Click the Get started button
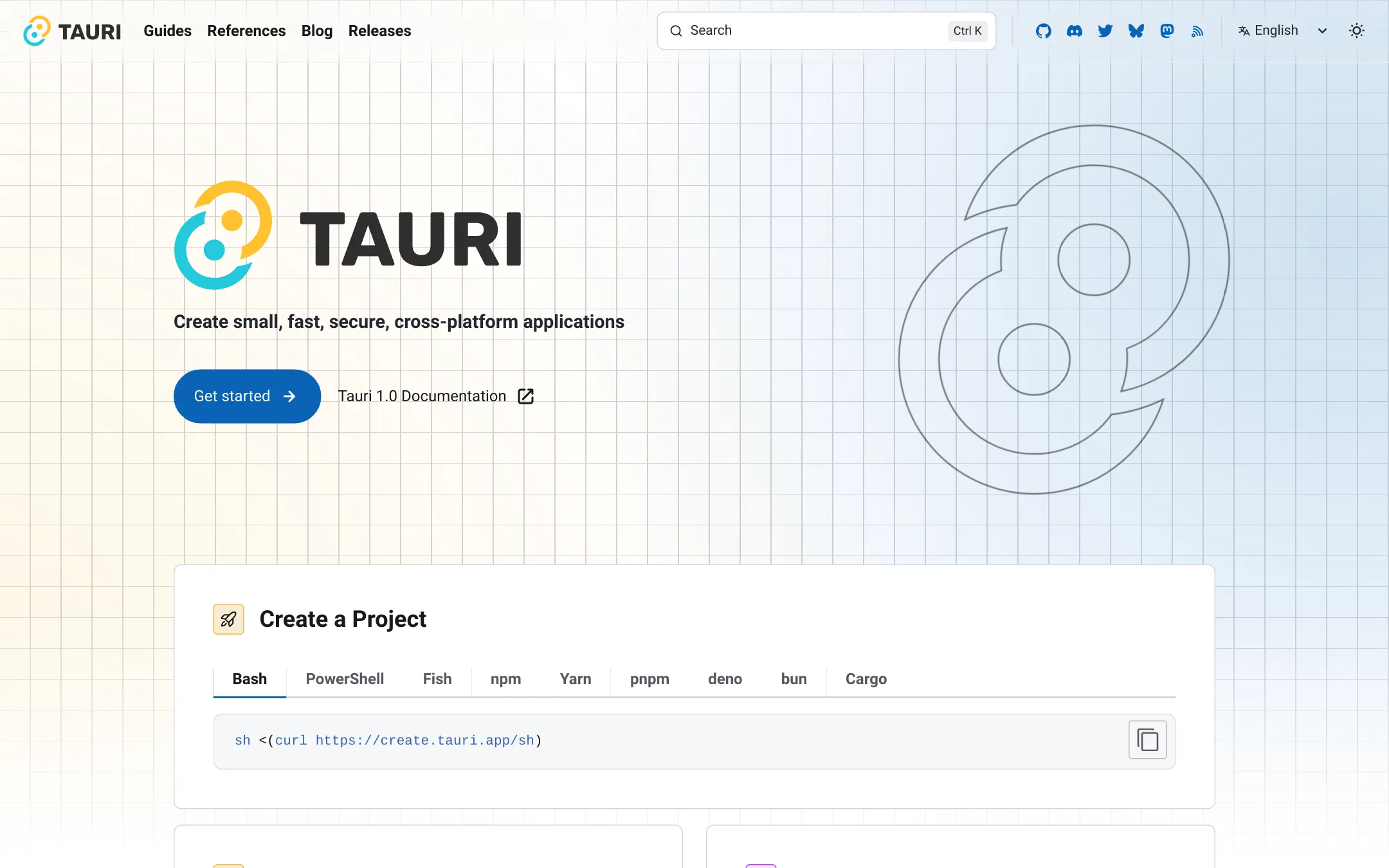This screenshot has height=868, width=1389. pos(247,396)
